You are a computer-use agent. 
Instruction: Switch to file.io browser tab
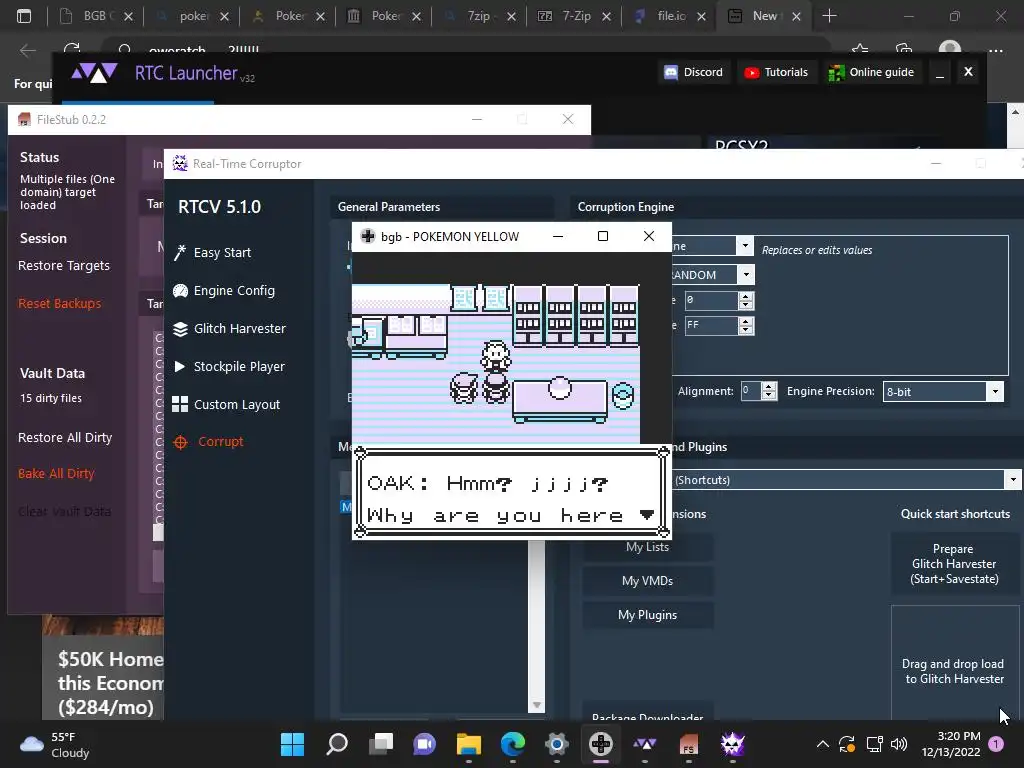tap(670, 16)
